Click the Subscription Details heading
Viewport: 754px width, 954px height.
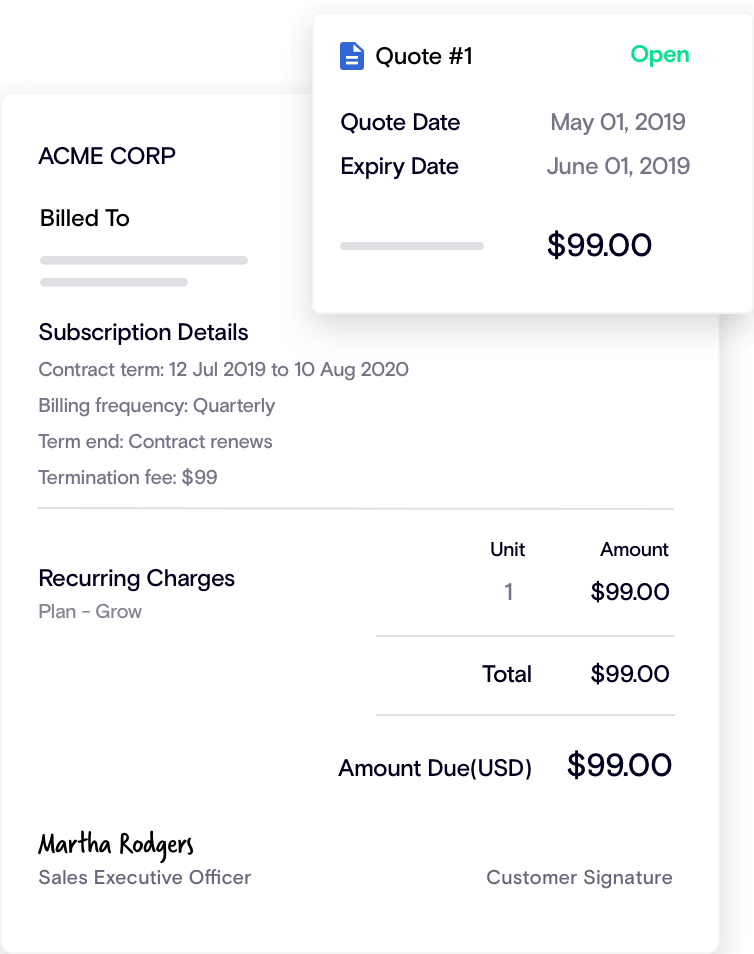pos(143,332)
